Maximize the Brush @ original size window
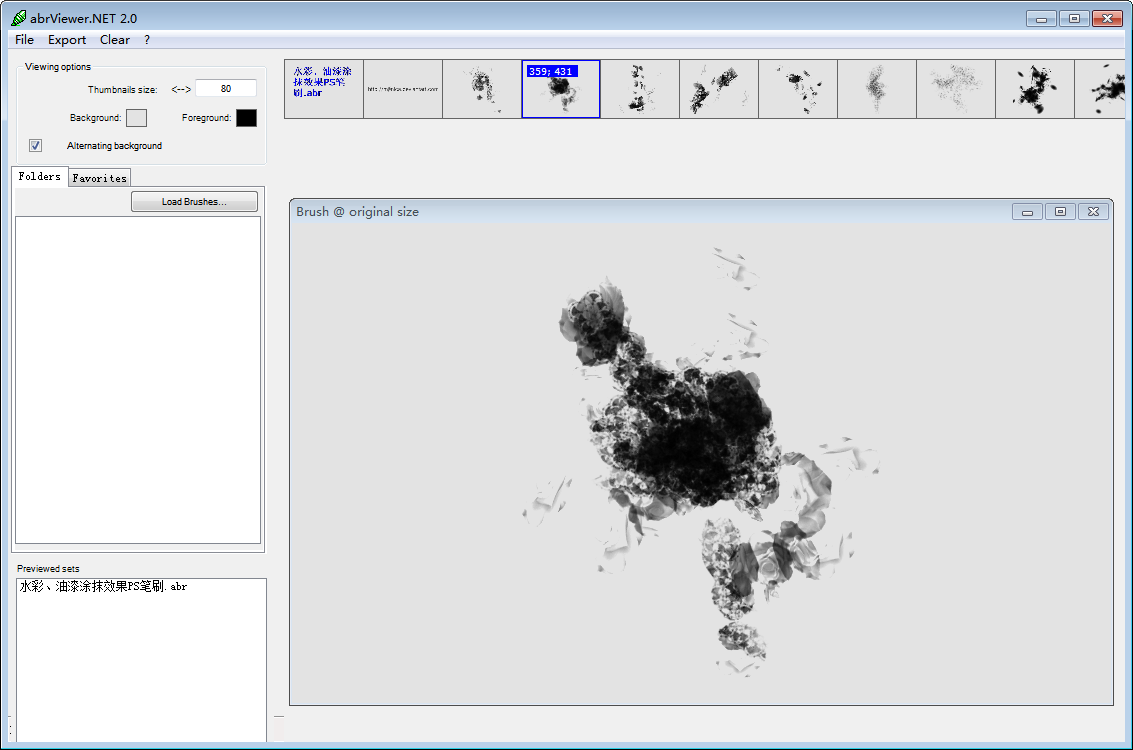Viewport: 1133px width, 750px height. point(1060,212)
